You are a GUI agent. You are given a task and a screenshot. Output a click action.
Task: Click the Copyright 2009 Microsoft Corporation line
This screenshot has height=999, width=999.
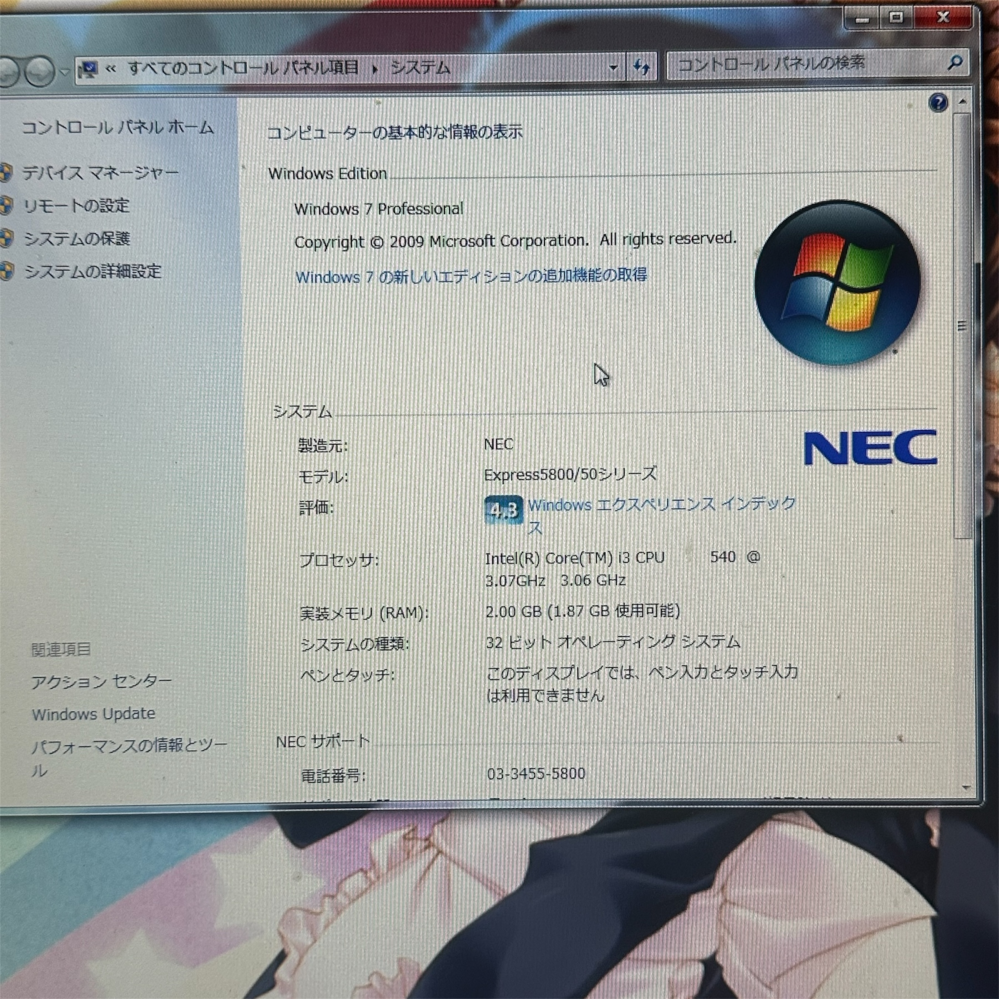(x=515, y=241)
